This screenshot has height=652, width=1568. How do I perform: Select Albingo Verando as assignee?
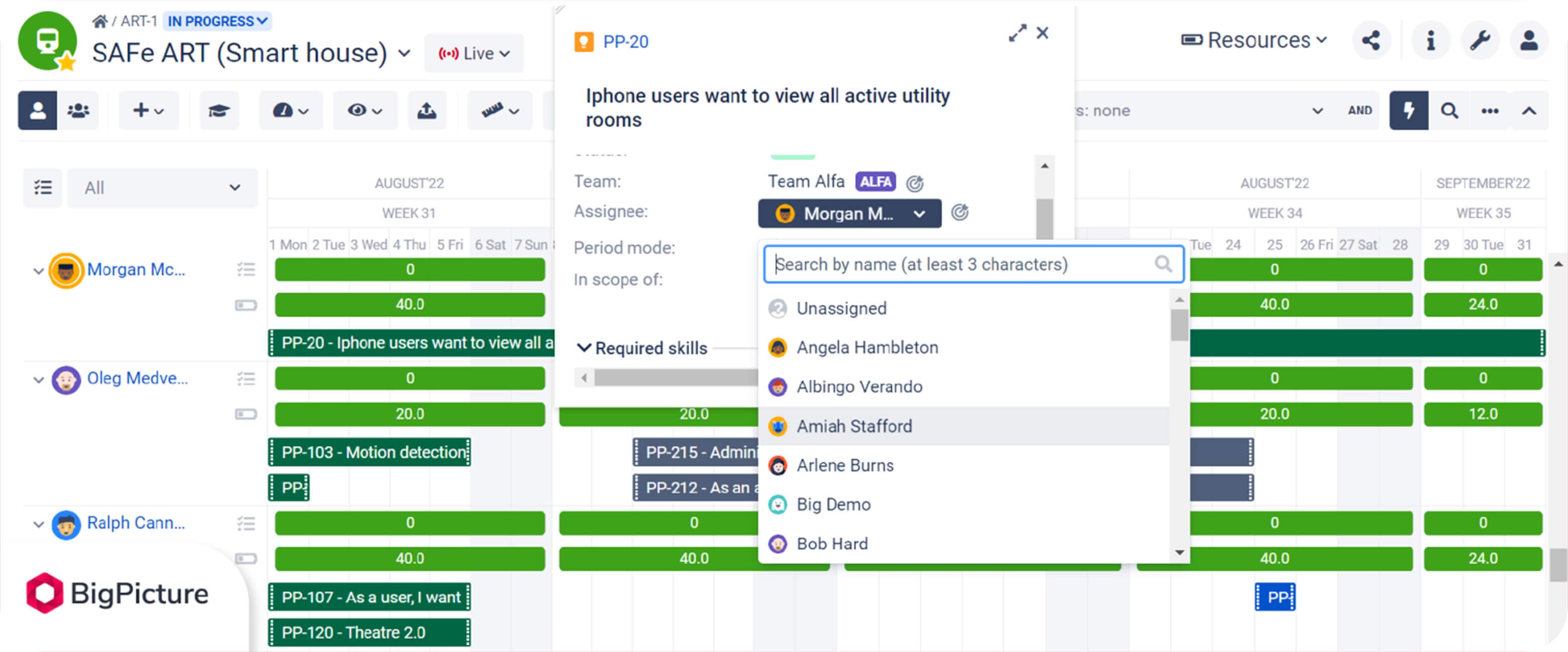pos(964,387)
